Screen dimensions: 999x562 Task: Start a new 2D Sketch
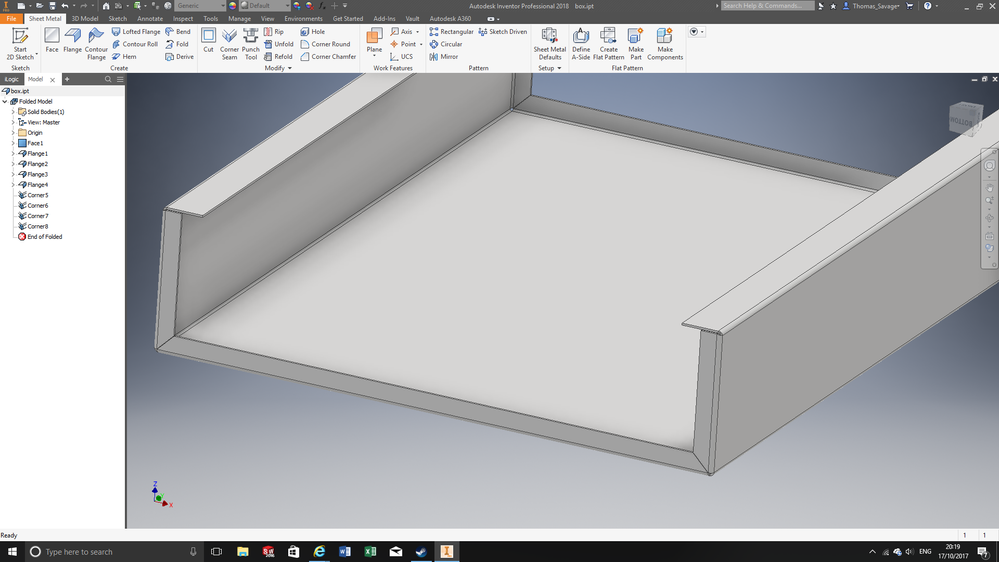[x=20, y=44]
